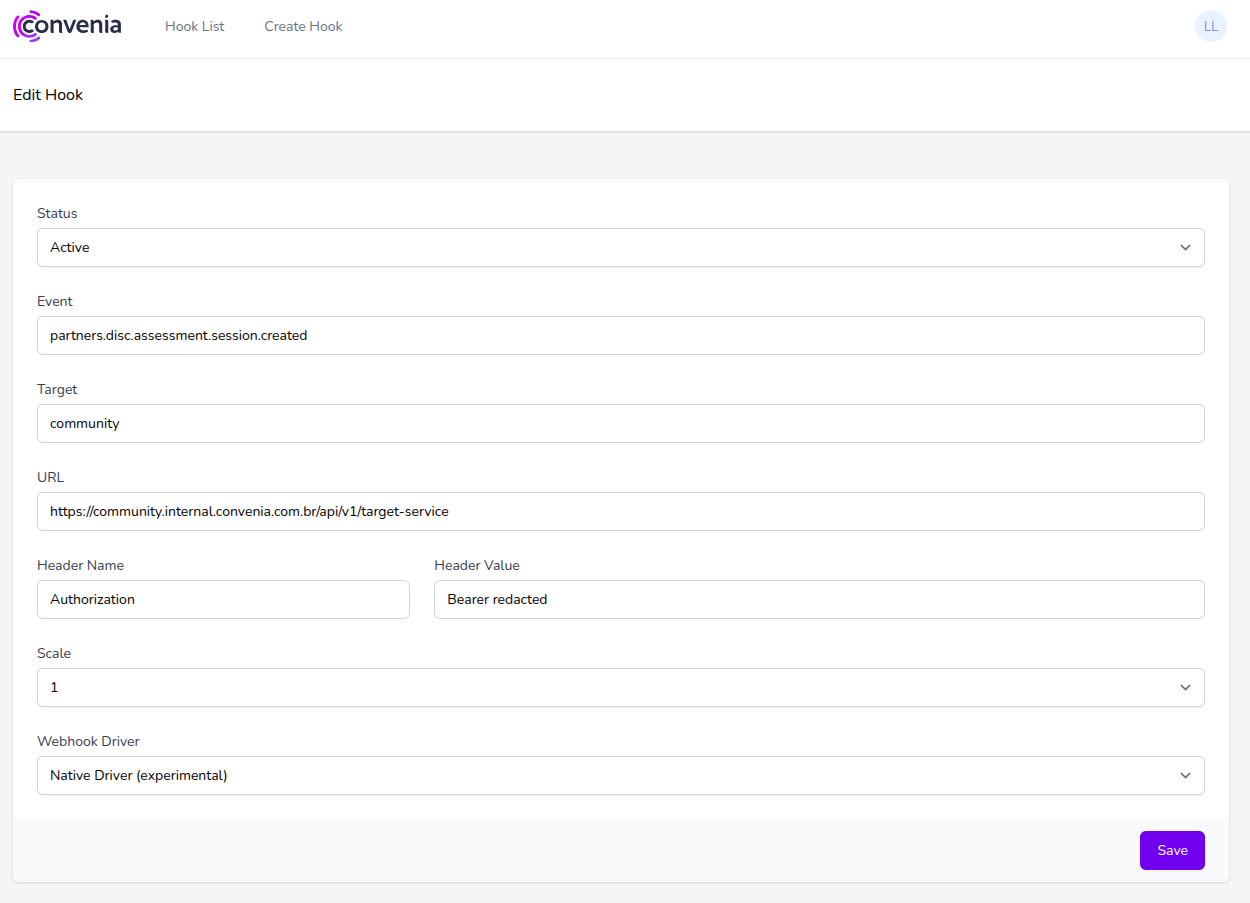
Task: Click the Header Value field
Action: click(x=819, y=599)
